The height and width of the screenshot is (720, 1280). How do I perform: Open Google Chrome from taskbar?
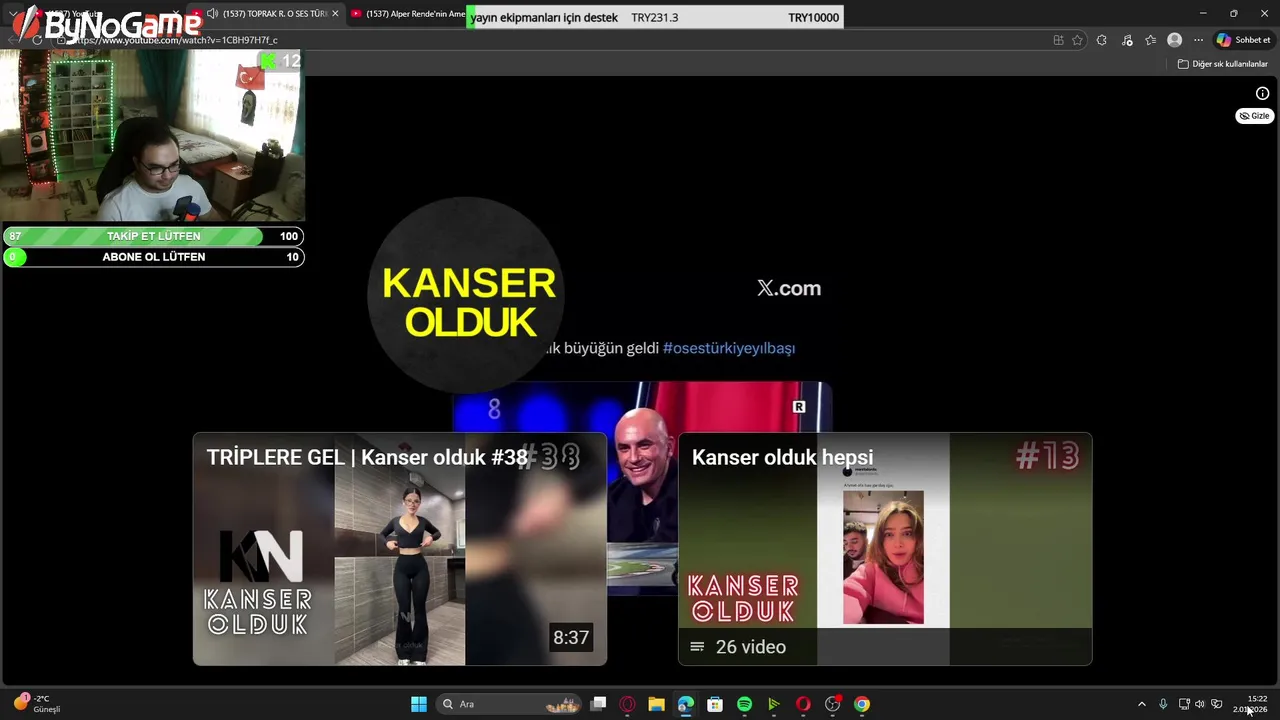coord(862,704)
